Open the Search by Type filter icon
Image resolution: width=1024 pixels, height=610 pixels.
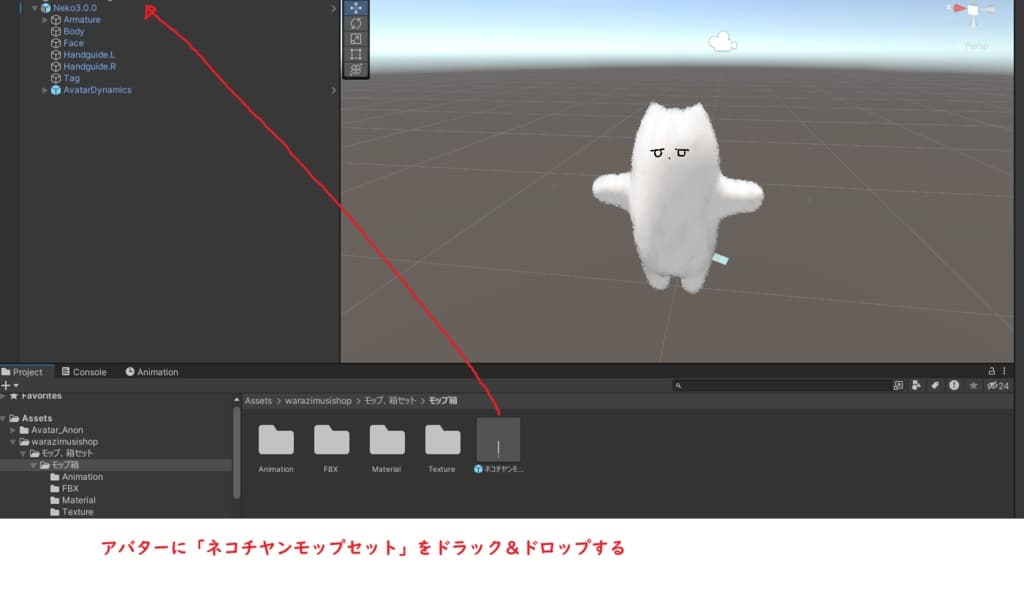916,385
